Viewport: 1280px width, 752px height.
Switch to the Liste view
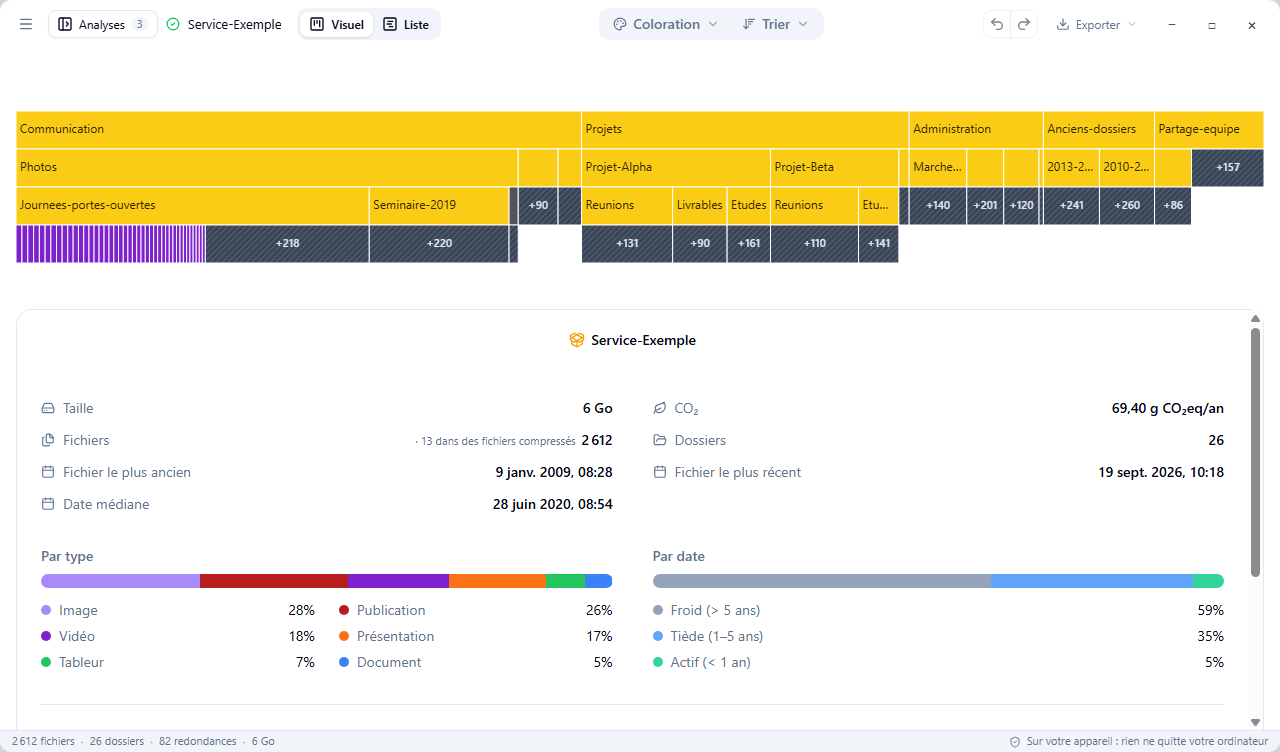click(406, 24)
